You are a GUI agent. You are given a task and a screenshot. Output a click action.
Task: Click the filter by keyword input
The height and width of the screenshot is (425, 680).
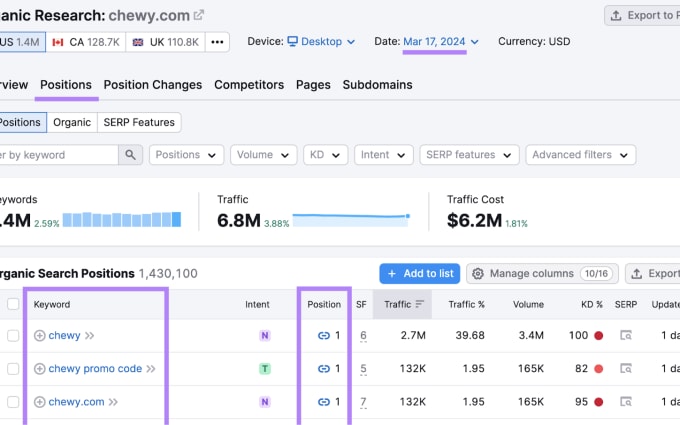[x=58, y=155]
